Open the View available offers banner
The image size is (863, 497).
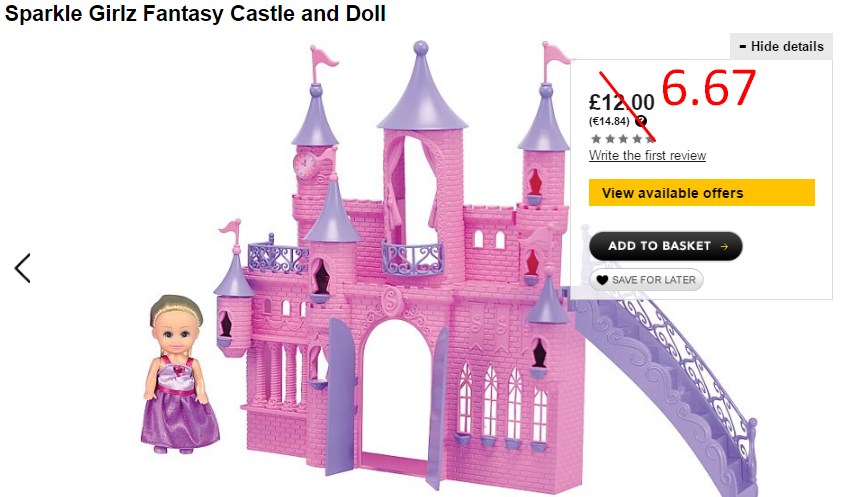pyautogui.click(x=702, y=193)
